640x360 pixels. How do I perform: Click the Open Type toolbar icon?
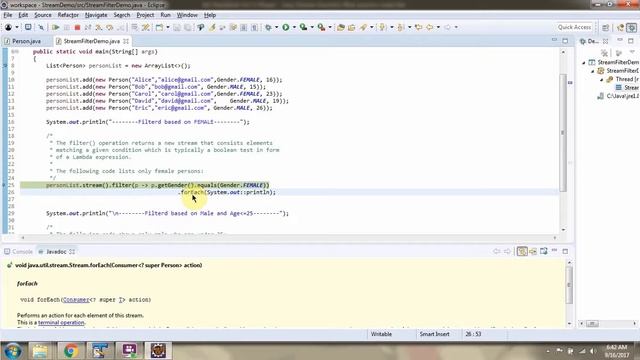pyautogui.click(x=341, y=27)
